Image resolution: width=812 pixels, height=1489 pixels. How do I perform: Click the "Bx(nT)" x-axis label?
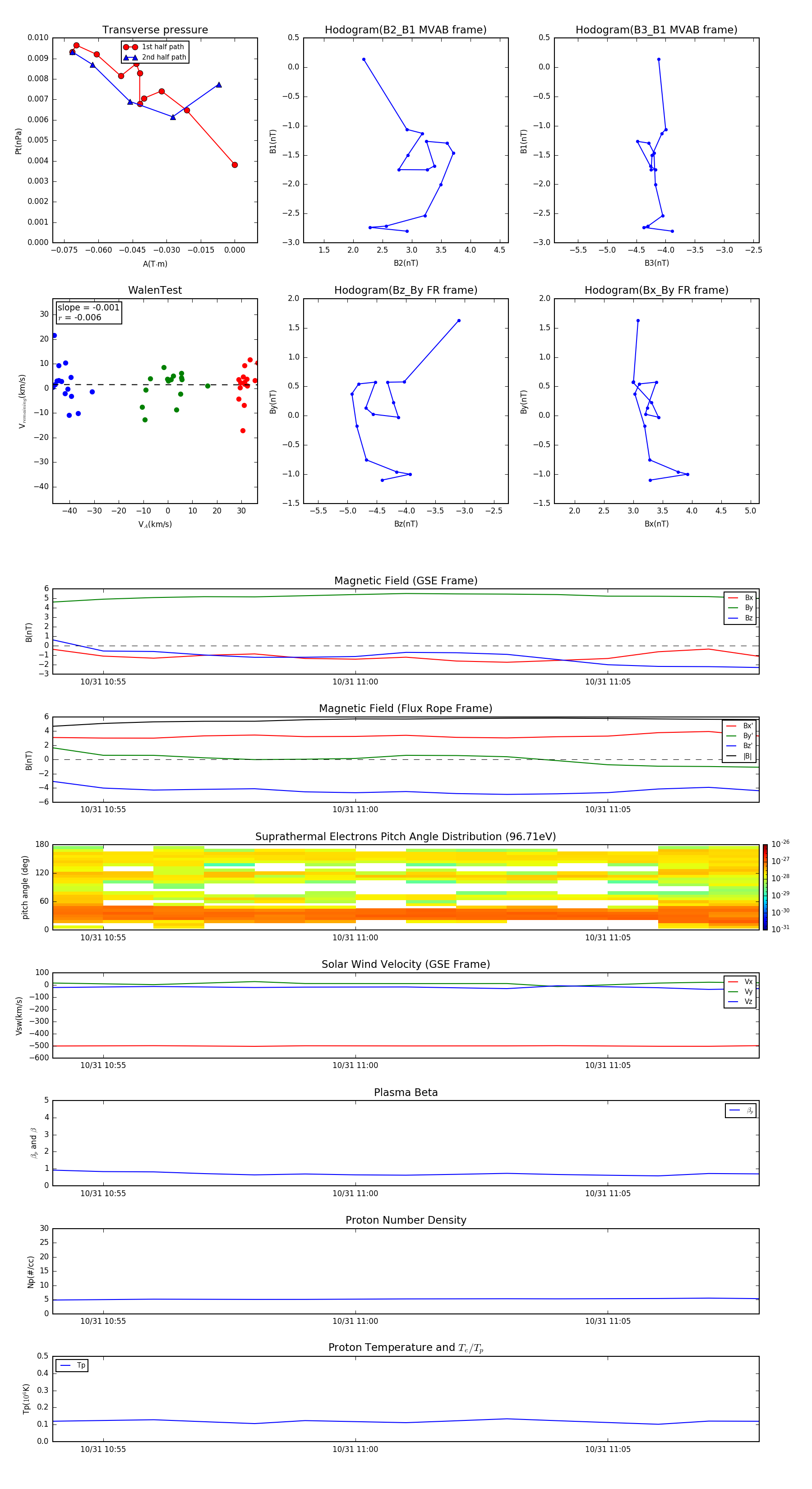coord(656,524)
